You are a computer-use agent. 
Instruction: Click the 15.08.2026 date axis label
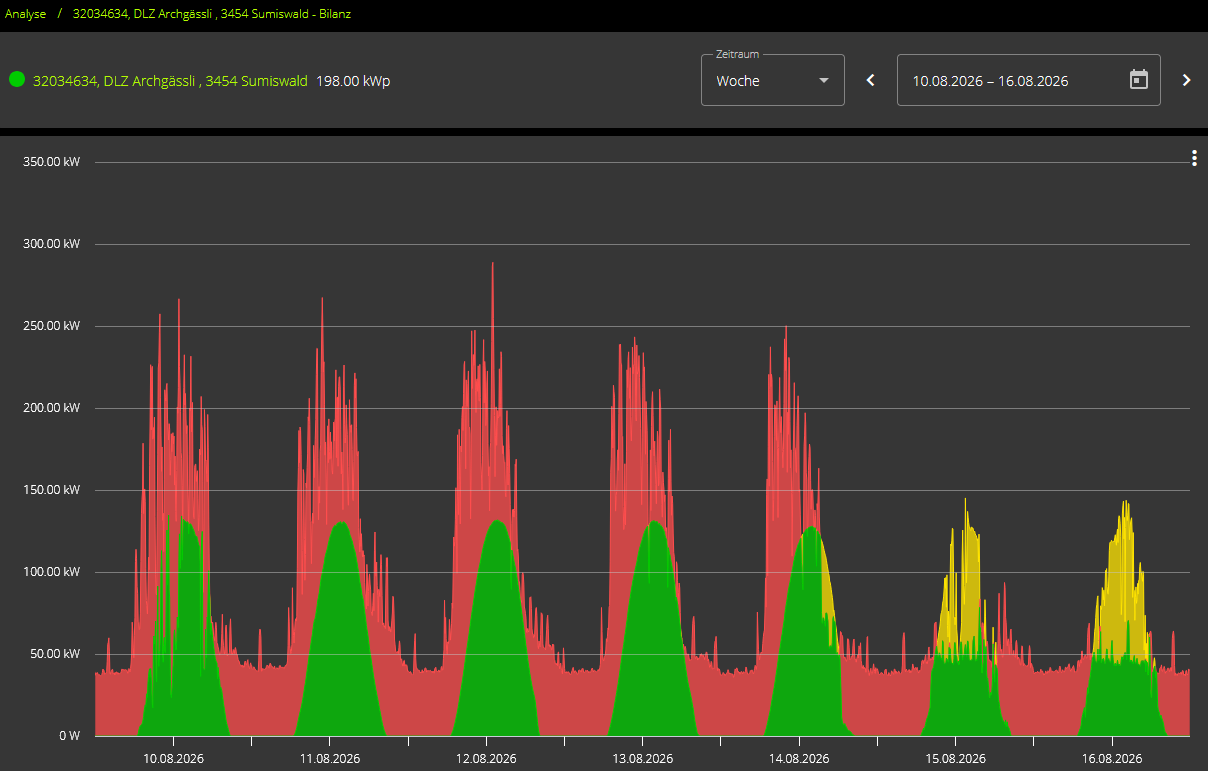click(955, 758)
